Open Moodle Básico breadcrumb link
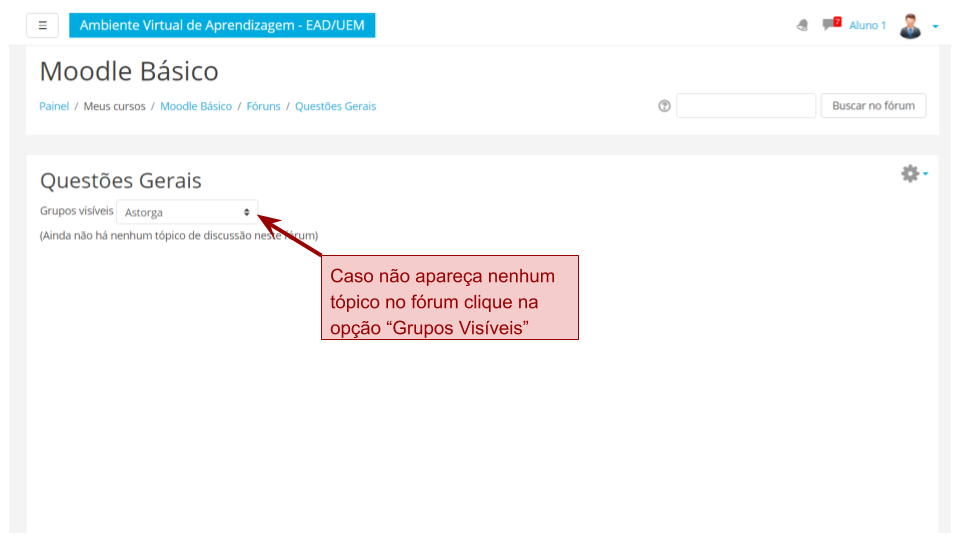The image size is (960, 540). (x=196, y=106)
